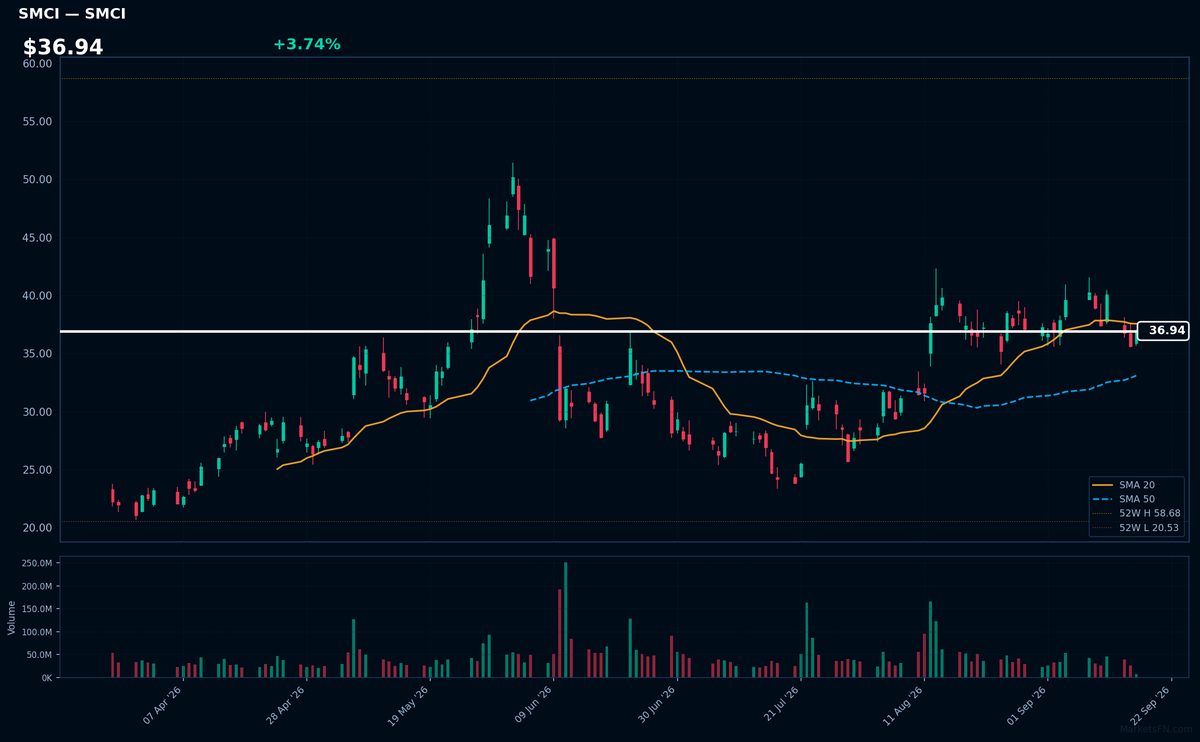Click the 55.00 price axis label

38,121
